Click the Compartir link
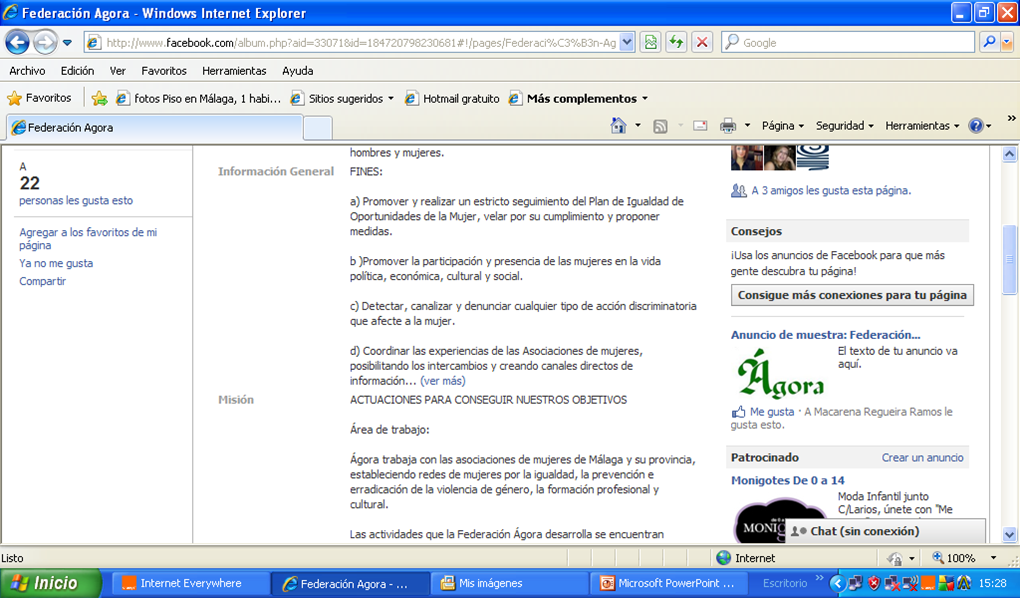This screenshot has width=1020, height=598. click(42, 281)
